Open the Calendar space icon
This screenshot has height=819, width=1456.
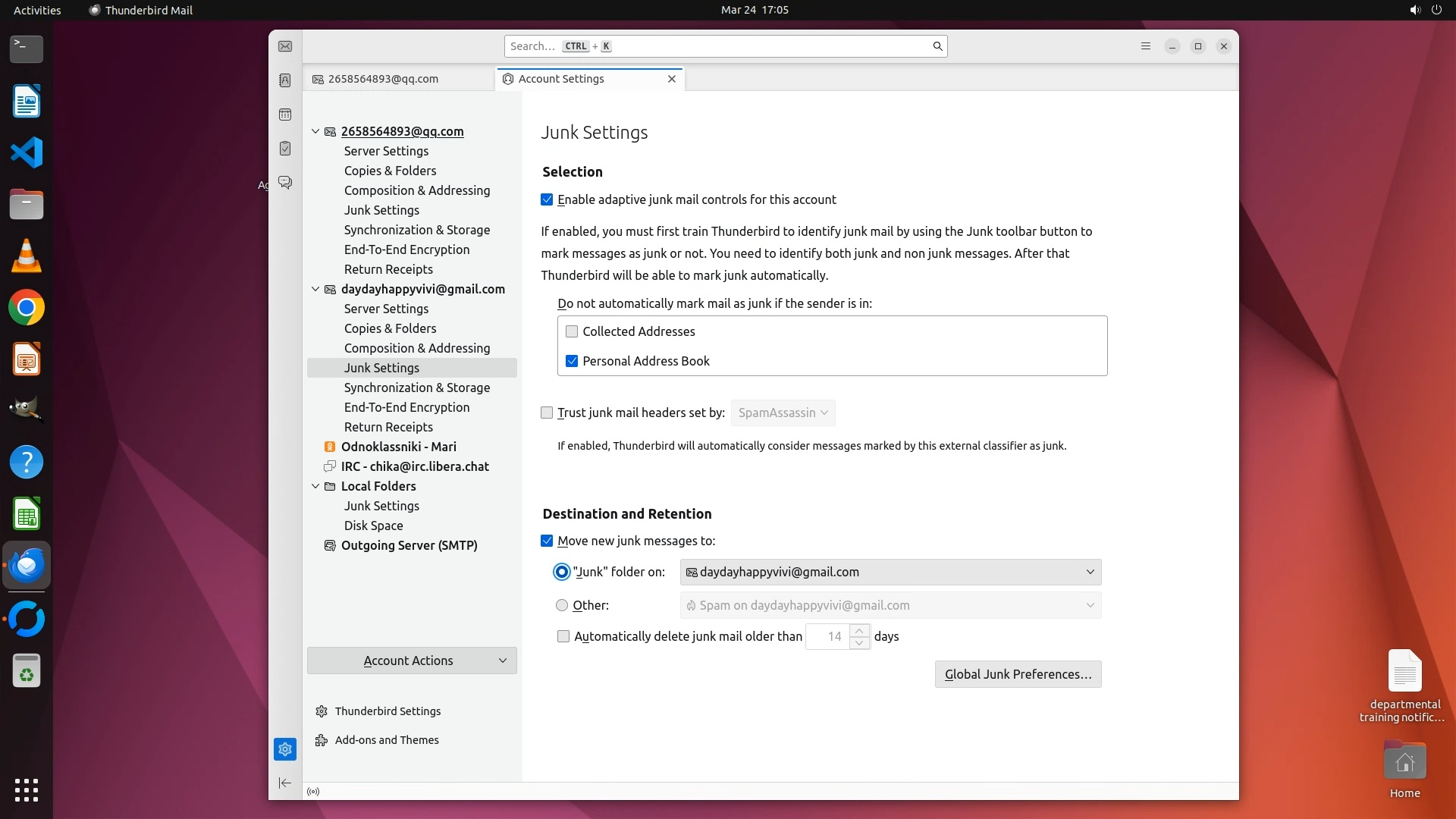point(285,115)
